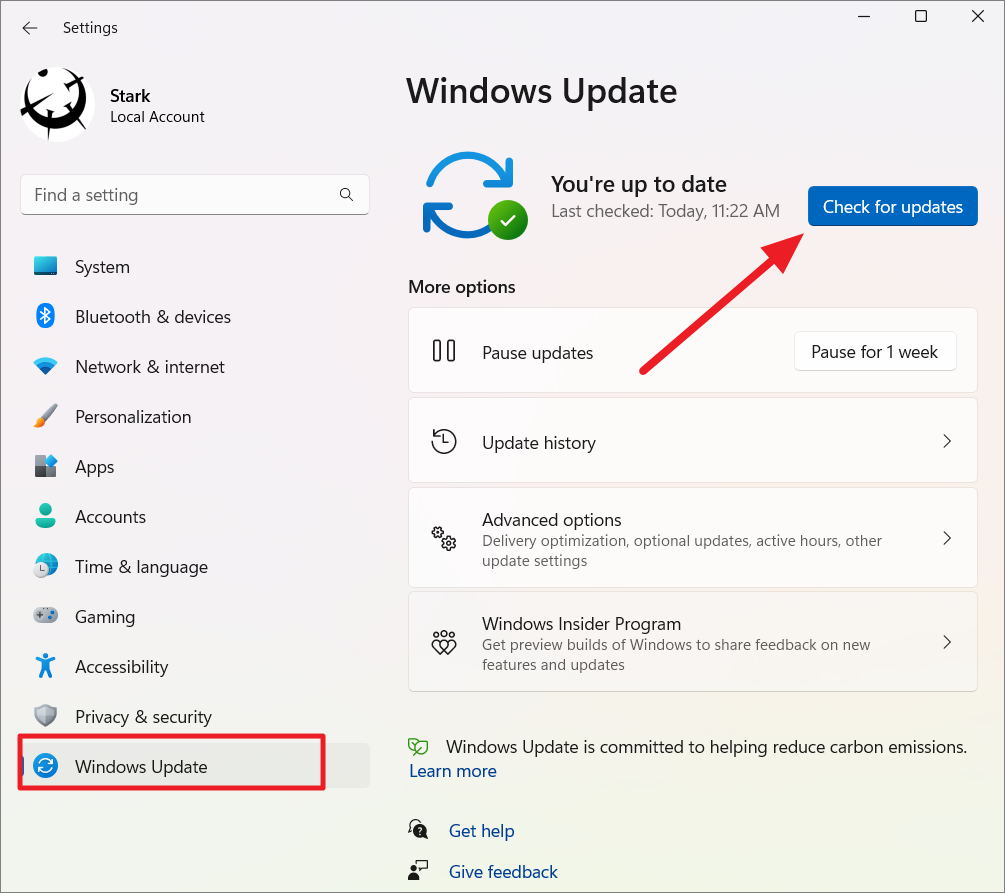The height and width of the screenshot is (893, 1005).
Task: Click the Network & internet wifi icon
Action: click(x=46, y=366)
